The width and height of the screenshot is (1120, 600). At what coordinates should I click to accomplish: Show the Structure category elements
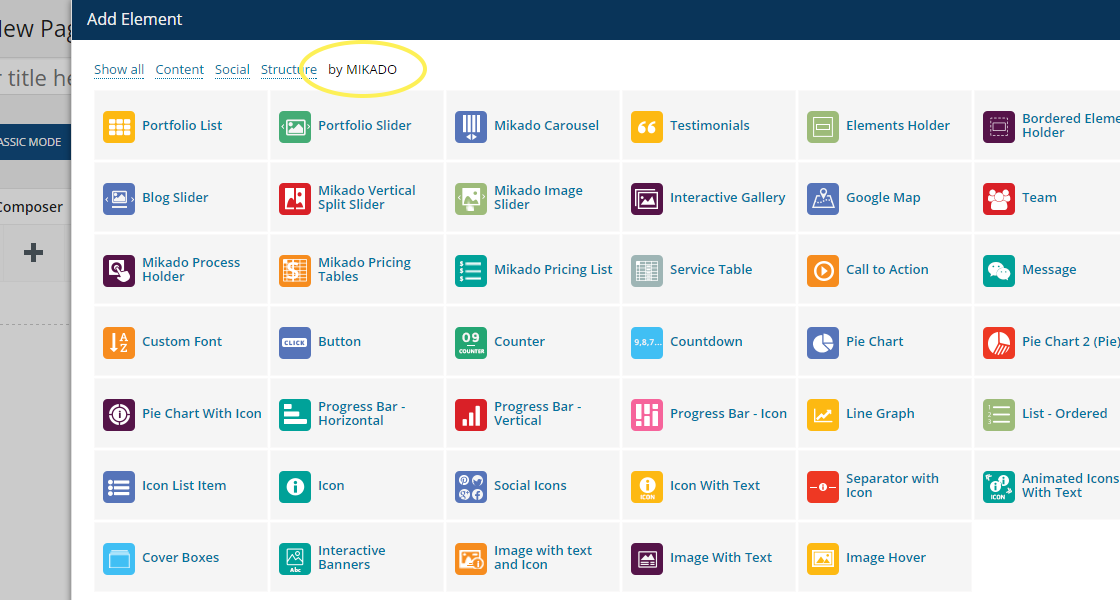pos(289,70)
